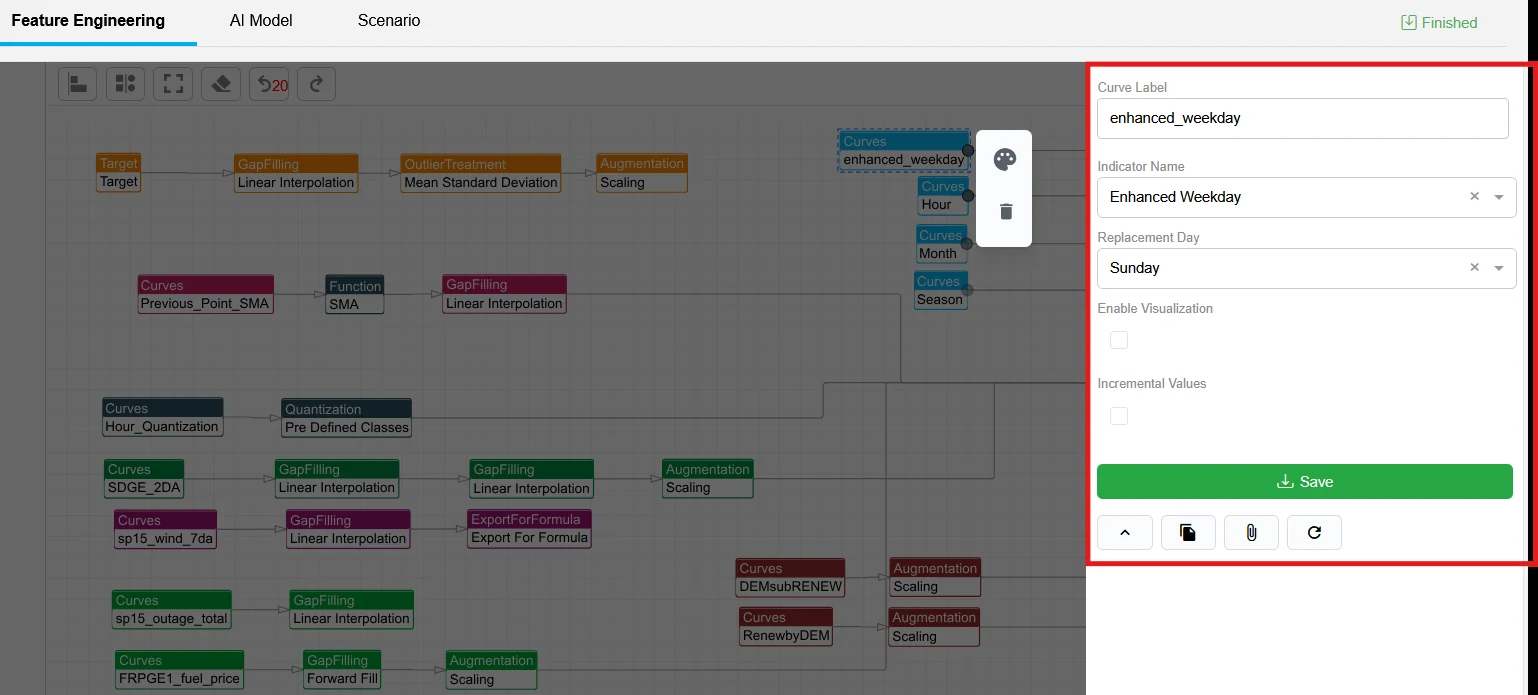
Task: Click the refresh icon button below Save
Action: pos(1314,533)
